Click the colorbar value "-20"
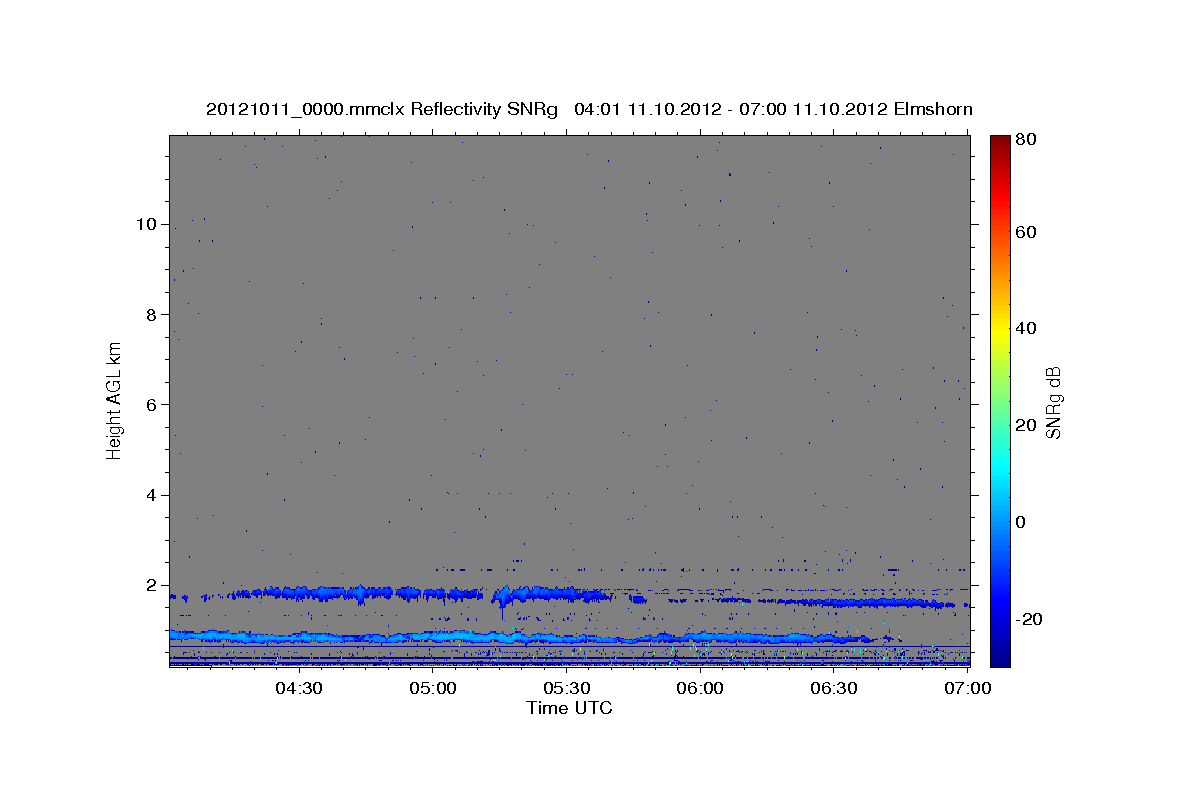 point(1030,619)
